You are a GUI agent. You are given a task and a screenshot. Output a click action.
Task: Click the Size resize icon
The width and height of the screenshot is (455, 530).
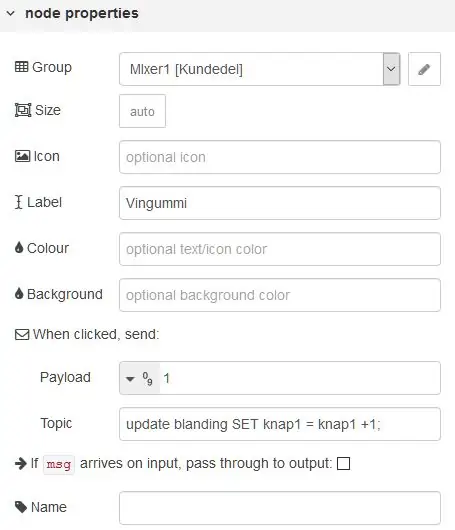pos(23,110)
